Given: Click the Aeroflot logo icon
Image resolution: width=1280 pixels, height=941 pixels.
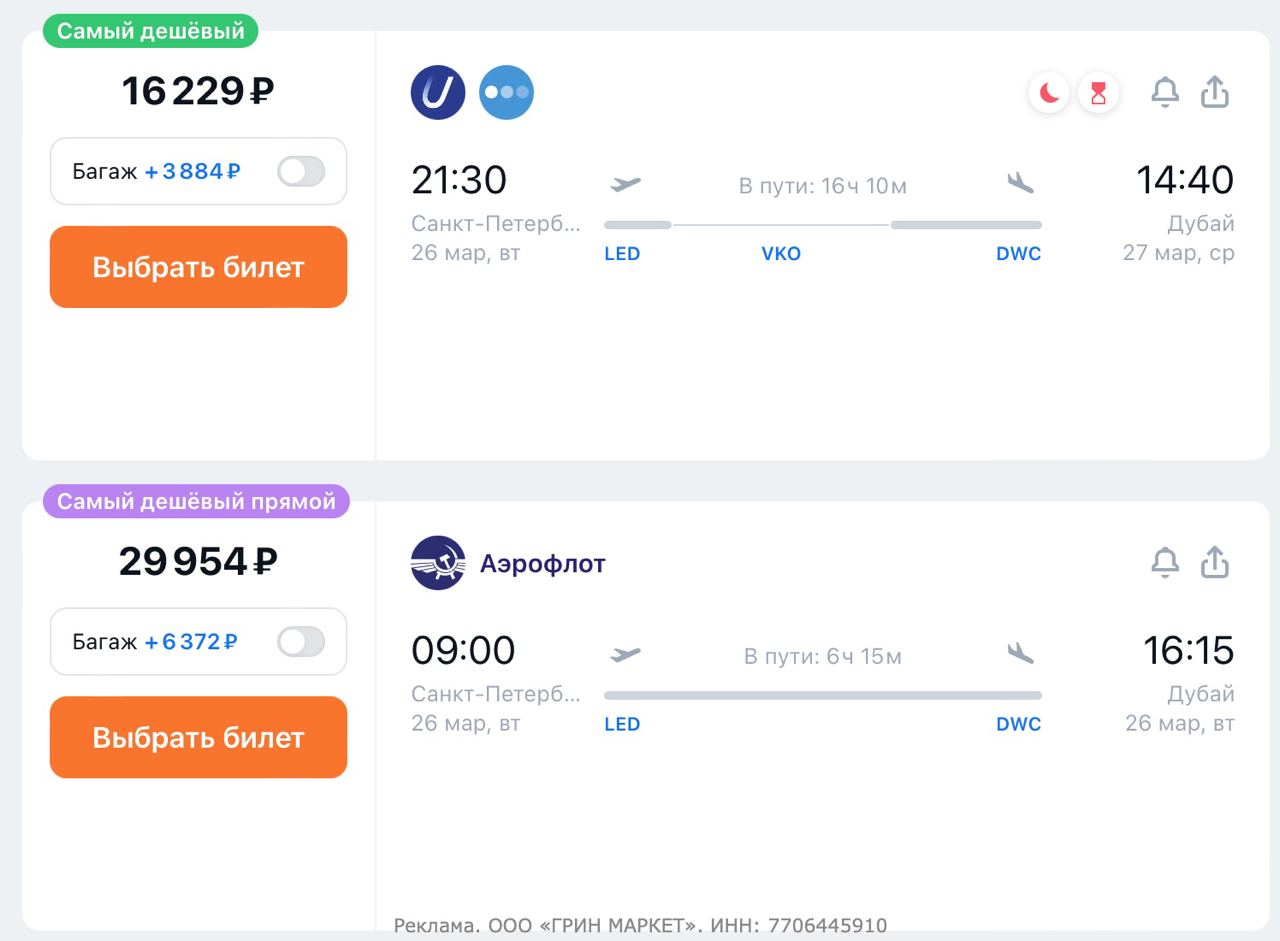Looking at the screenshot, I should pos(438,563).
